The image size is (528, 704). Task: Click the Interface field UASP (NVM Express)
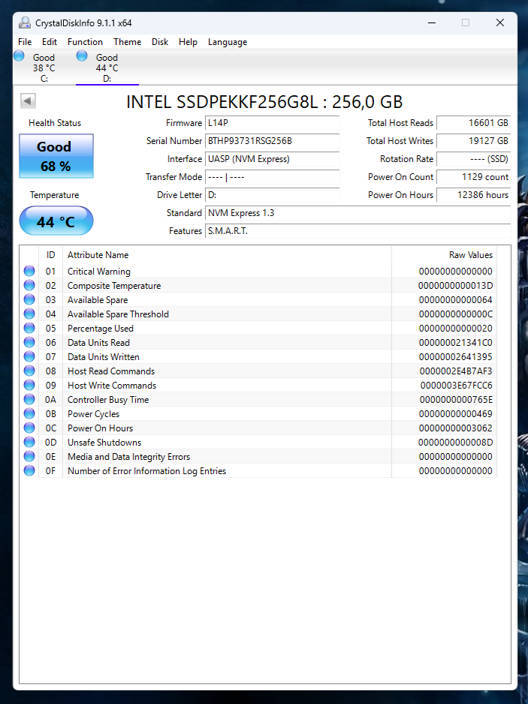pyautogui.click(x=272, y=158)
